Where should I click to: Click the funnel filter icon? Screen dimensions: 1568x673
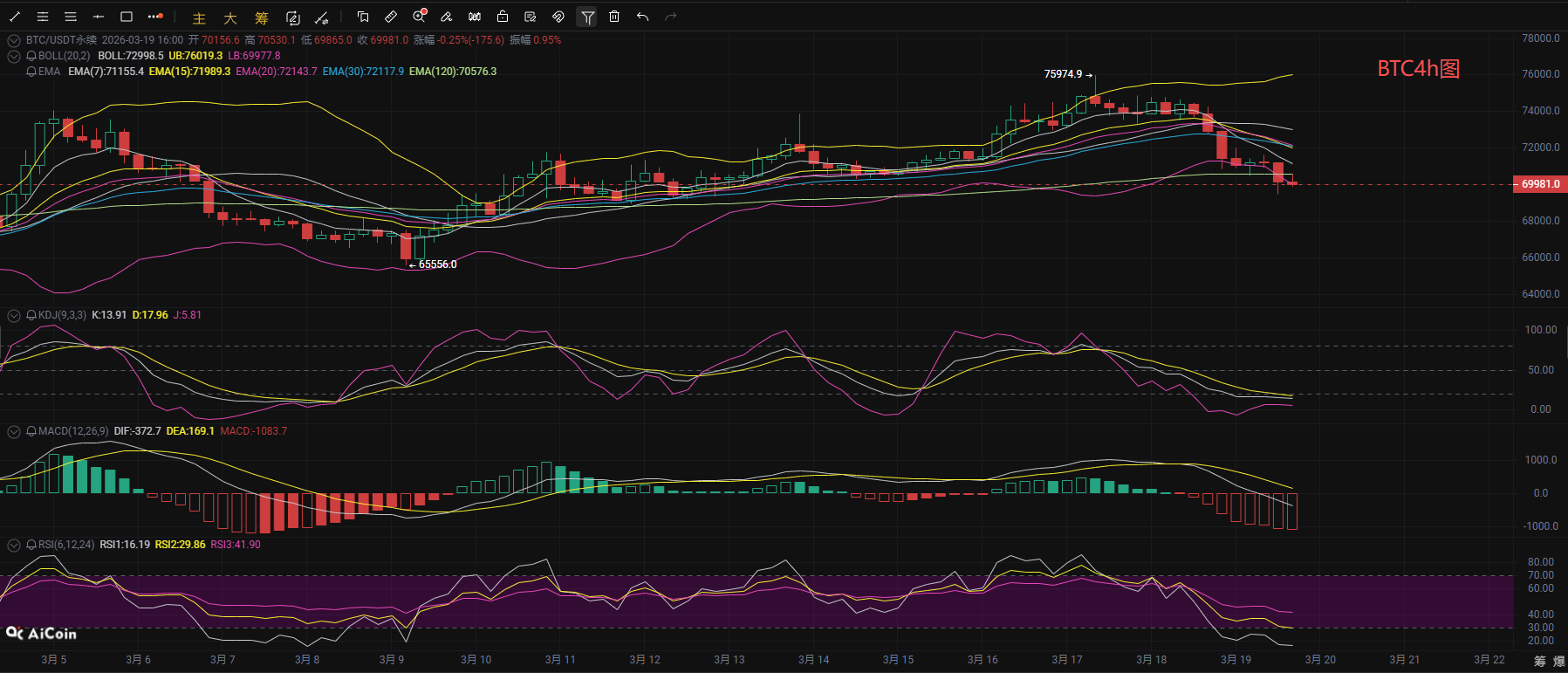coord(587,17)
